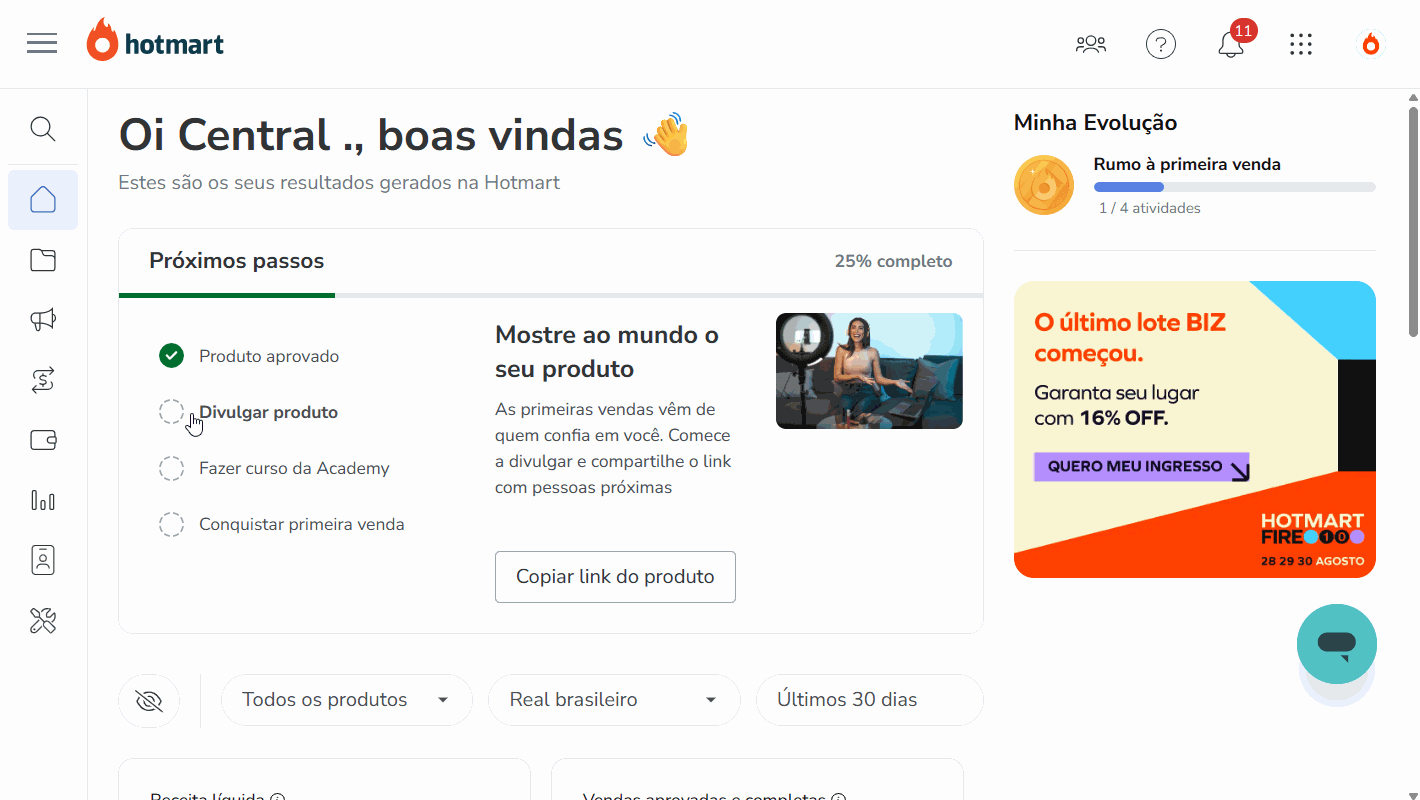
Task: Open the Todos os produtos dropdown
Action: pyautogui.click(x=346, y=699)
